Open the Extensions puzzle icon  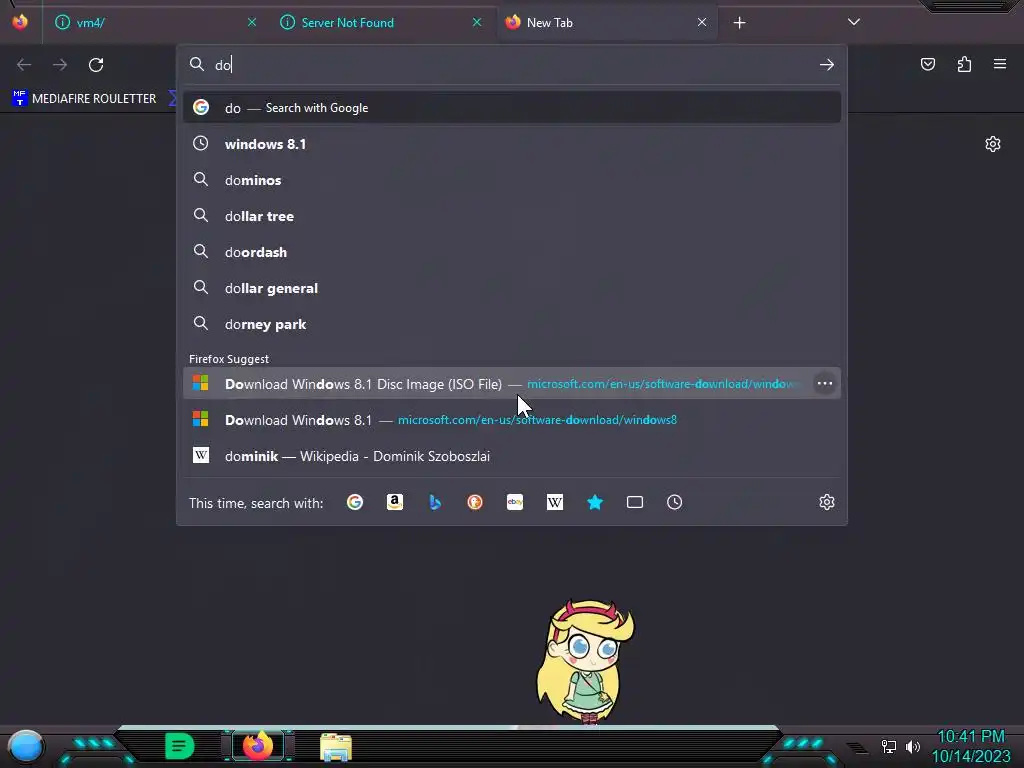pyautogui.click(x=964, y=64)
